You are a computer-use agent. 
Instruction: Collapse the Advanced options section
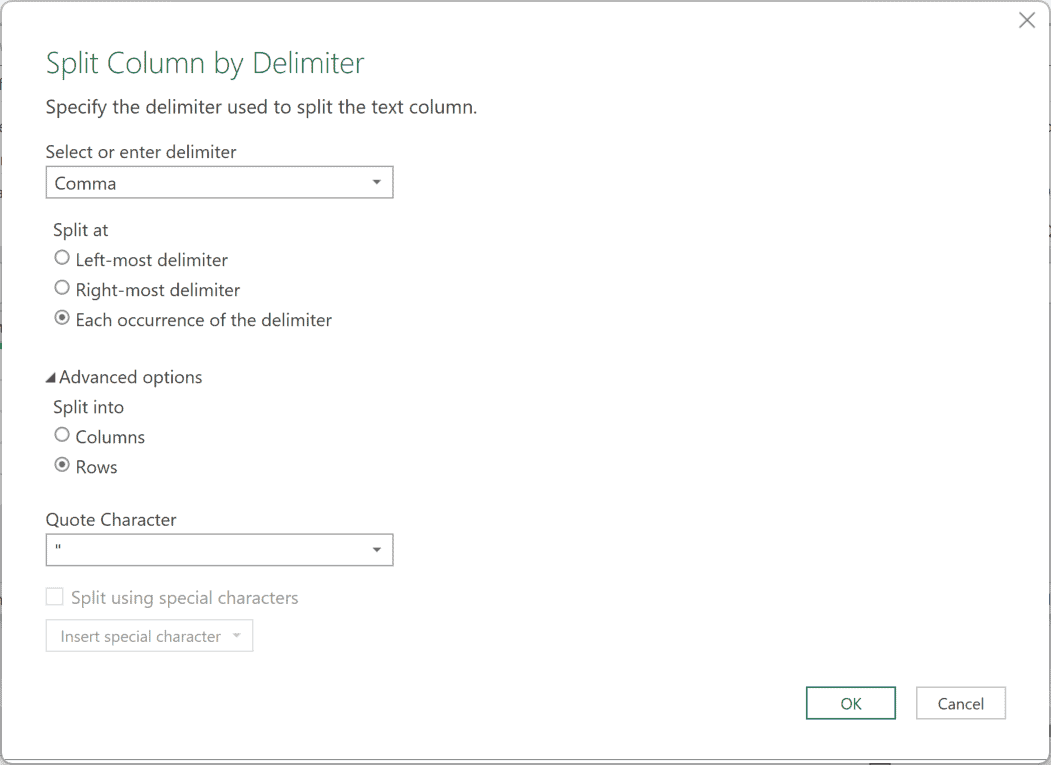pos(124,377)
